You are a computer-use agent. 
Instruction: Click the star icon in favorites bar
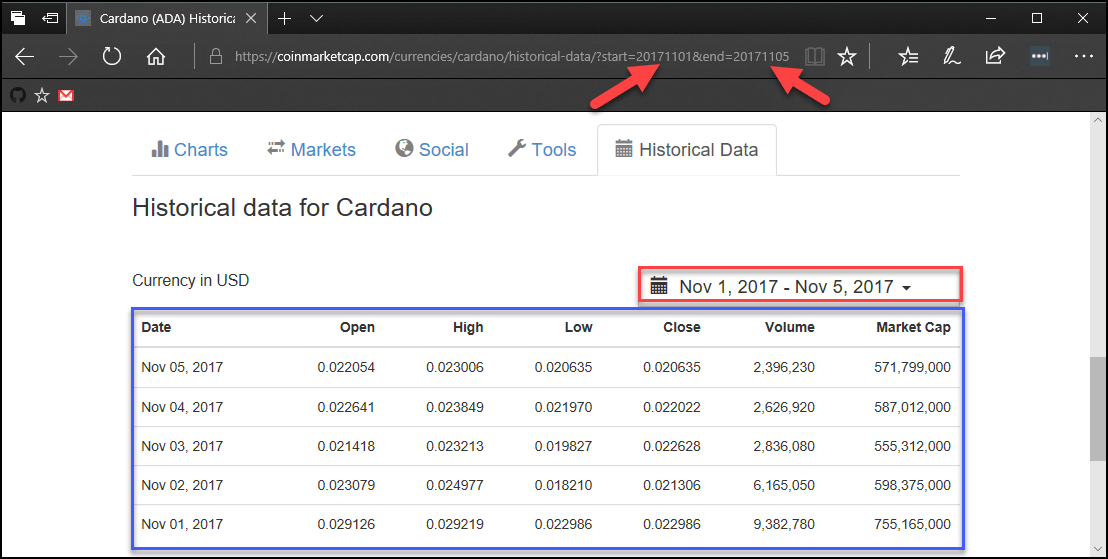pyautogui.click(x=42, y=95)
